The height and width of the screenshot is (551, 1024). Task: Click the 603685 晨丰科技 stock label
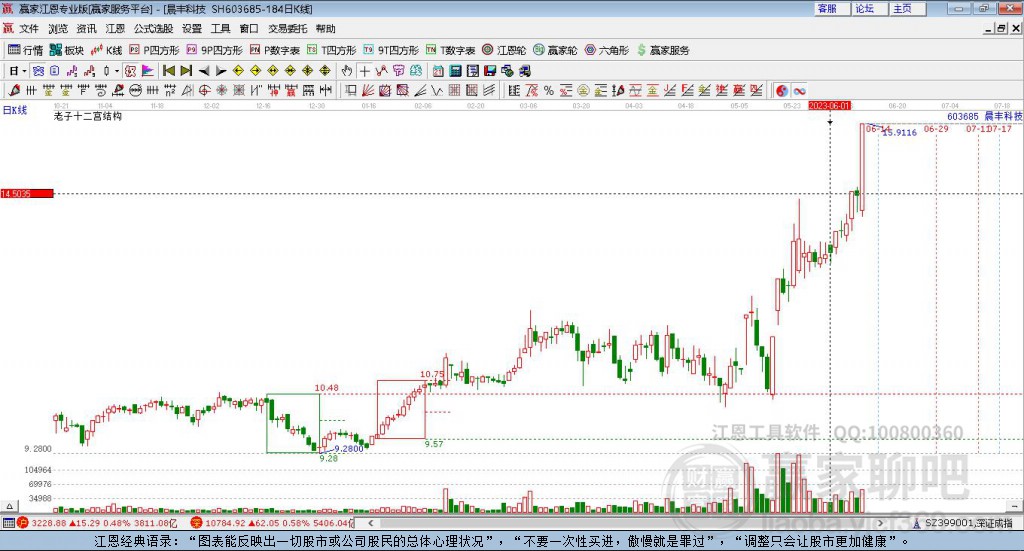point(984,116)
